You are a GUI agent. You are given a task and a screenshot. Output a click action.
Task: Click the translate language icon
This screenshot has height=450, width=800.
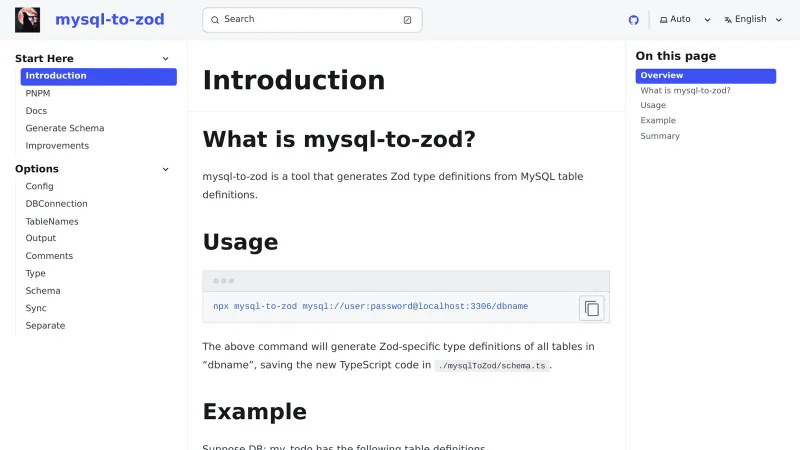click(x=728, y=20)
